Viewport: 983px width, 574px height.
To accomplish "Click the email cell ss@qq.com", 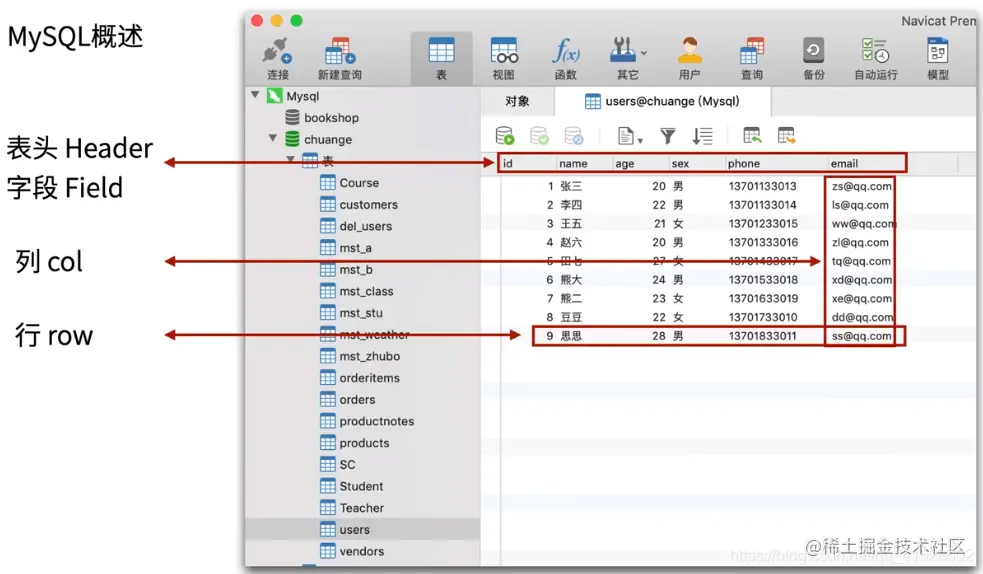I will coord(861,336).
